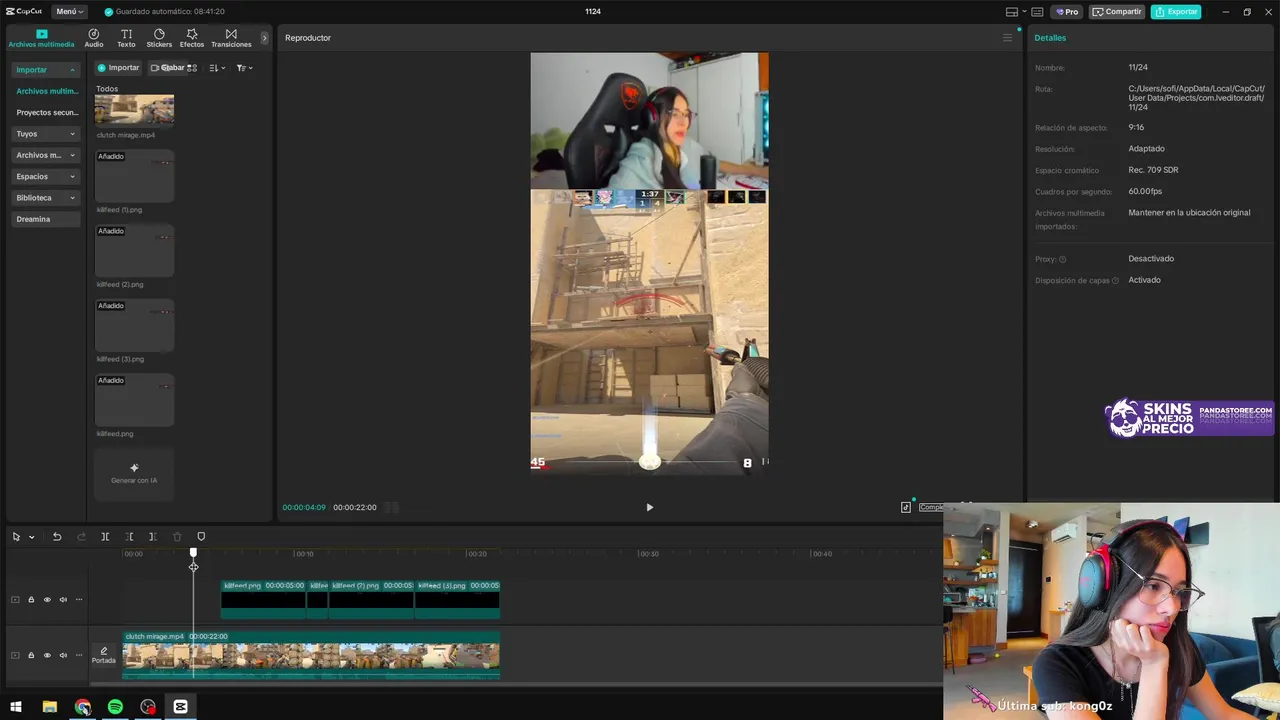Open the Efectos panel
The image size is (1280, 720).
pos(192,38)
